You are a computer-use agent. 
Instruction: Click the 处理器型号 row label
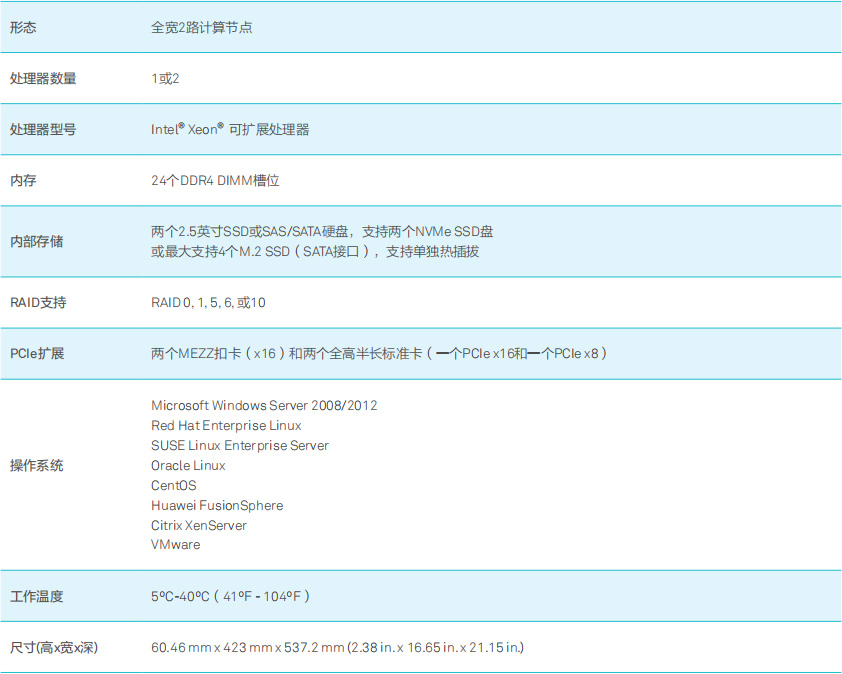[x=43, y=130]
